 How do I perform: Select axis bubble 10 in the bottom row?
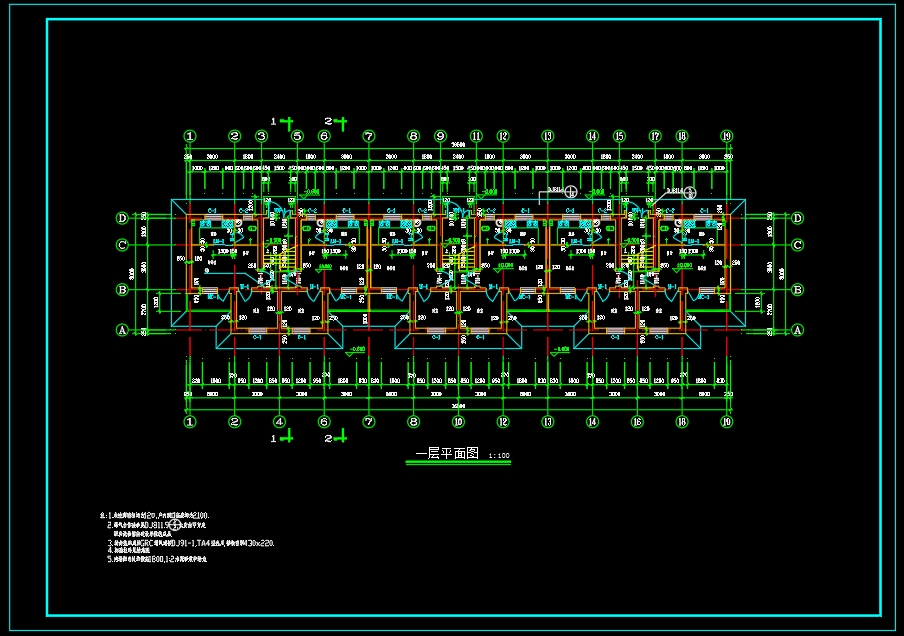[x=458, y=422]
